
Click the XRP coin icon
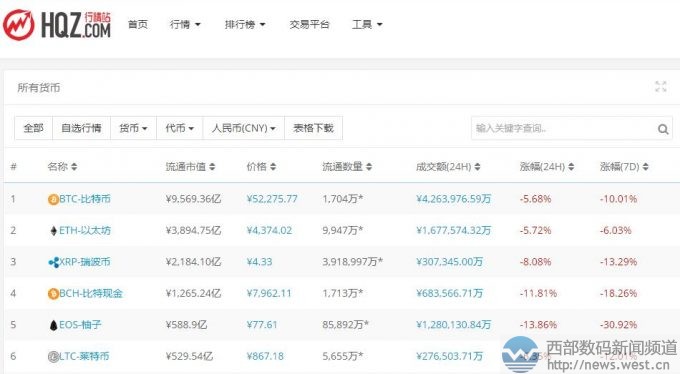53,262
